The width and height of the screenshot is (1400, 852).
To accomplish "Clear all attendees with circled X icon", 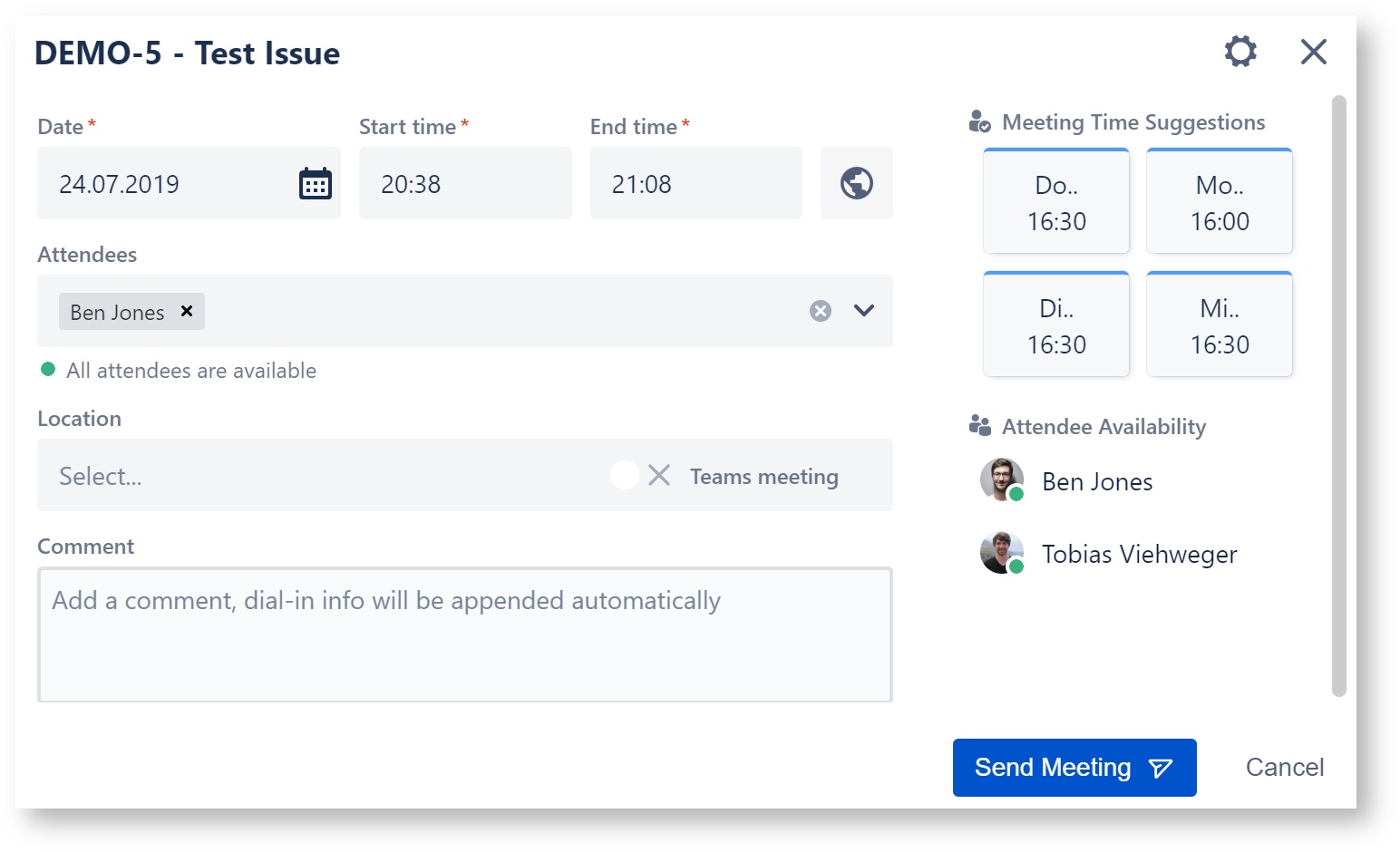I will tap(820, 311).
